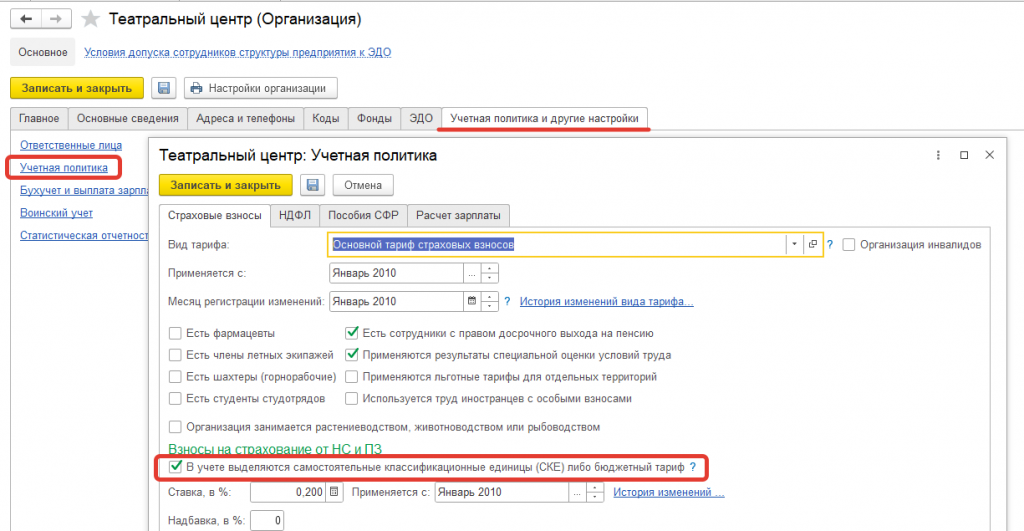Screen dimensions: 1024x531
Task: Click the Надбавка, в % field
Action: click(x=267, y=521)
